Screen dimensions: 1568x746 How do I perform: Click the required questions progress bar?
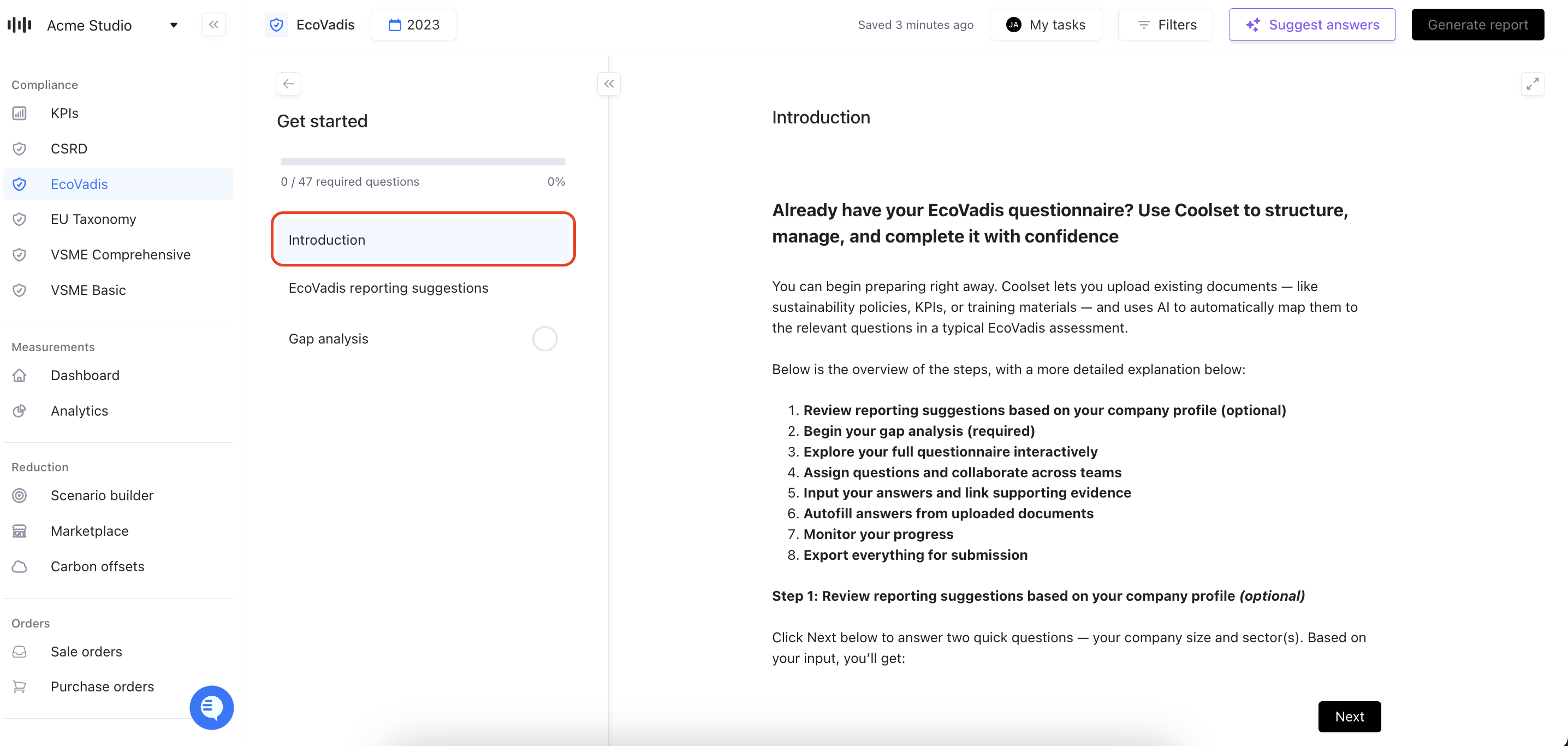point(423,162)
